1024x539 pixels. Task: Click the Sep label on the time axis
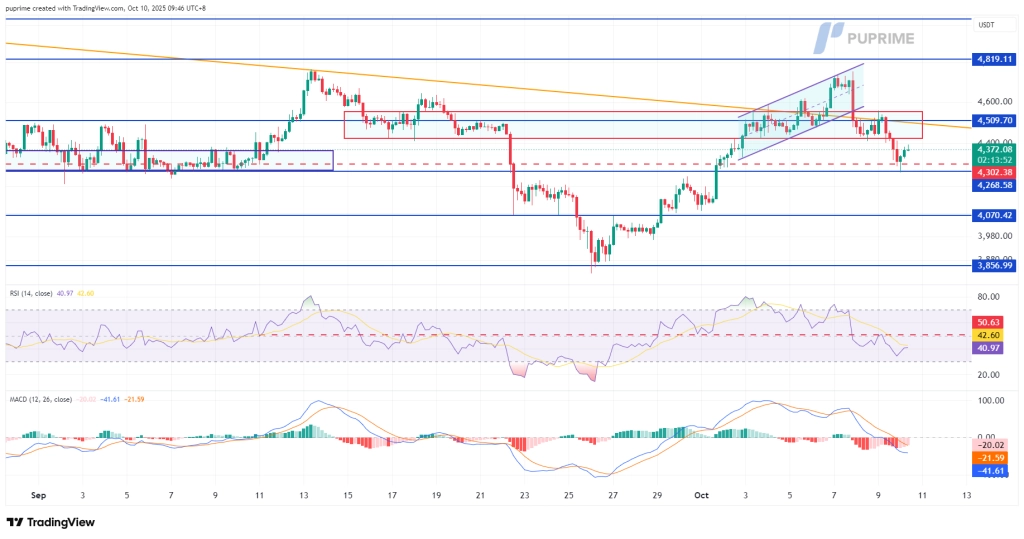[x=39, y=495]
